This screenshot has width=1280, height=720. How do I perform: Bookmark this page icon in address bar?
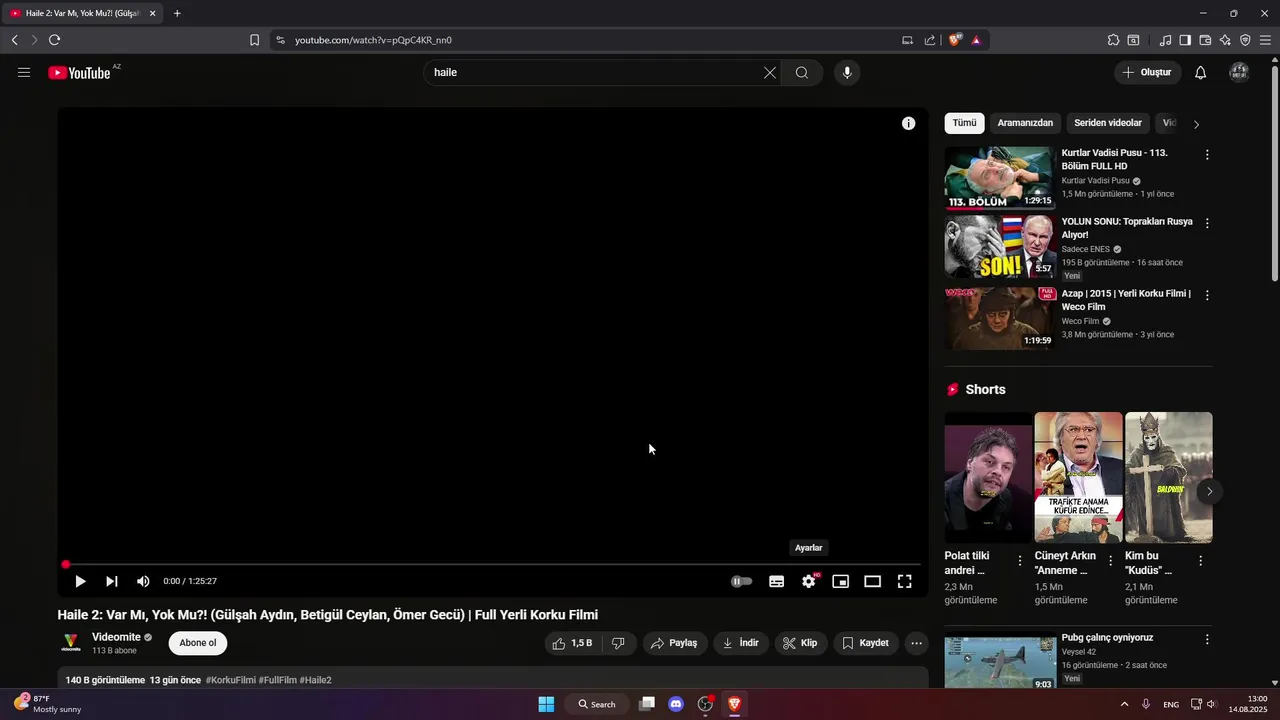254,40
